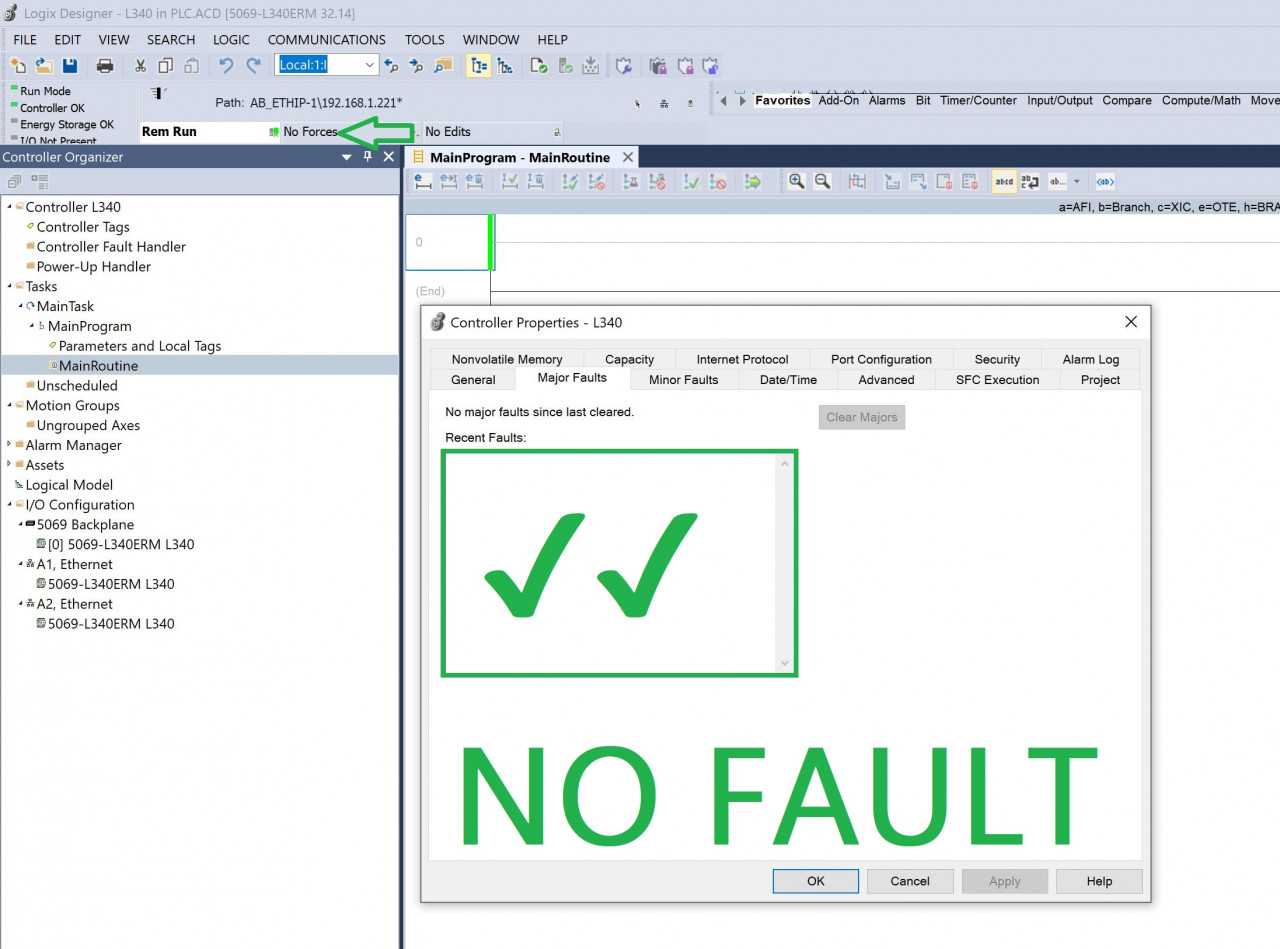Open the 'ab...' display options dropdown arrow

click(x=1077, y=181)
